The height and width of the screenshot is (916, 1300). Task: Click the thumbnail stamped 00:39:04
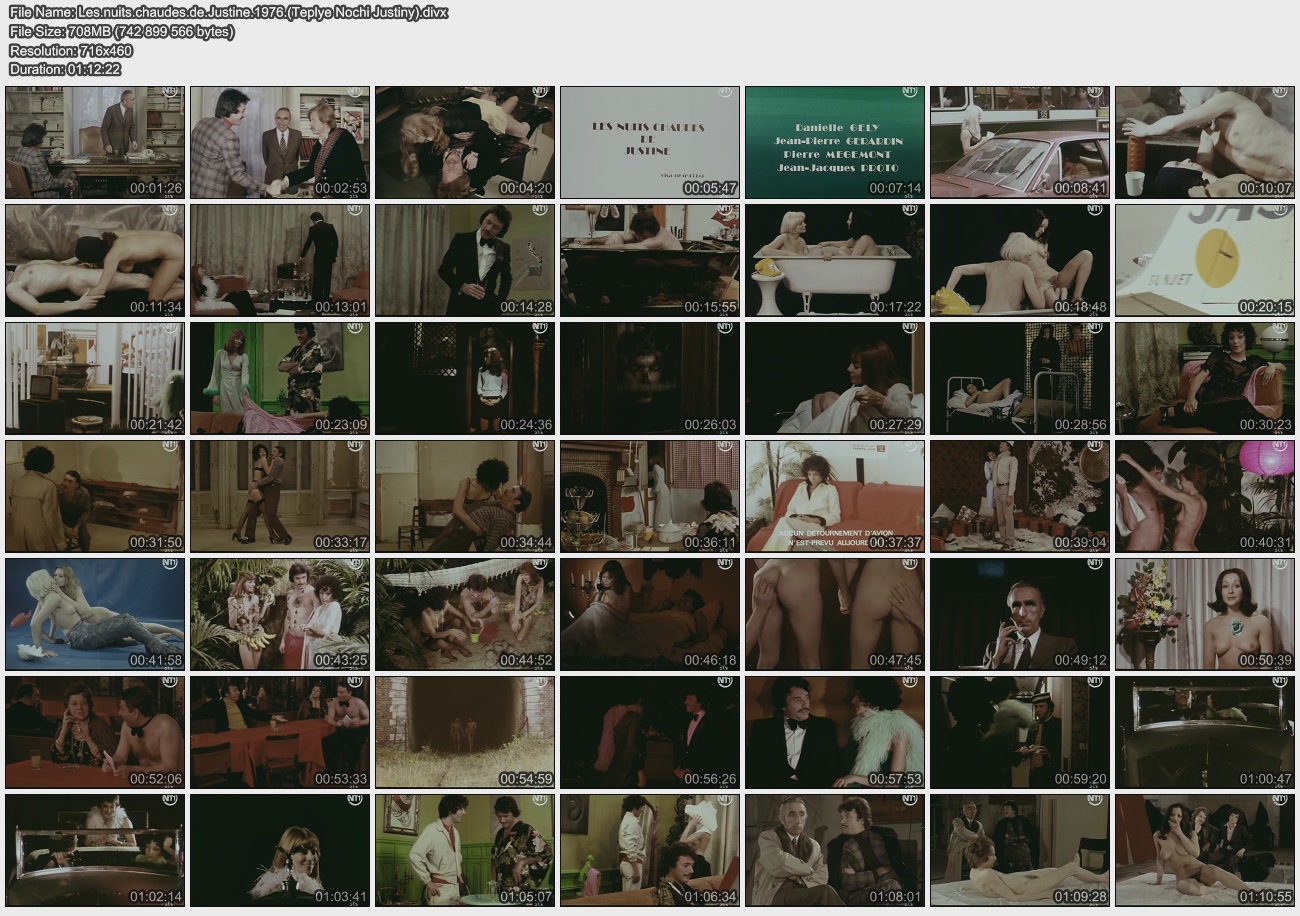(x=1020, y=496)
